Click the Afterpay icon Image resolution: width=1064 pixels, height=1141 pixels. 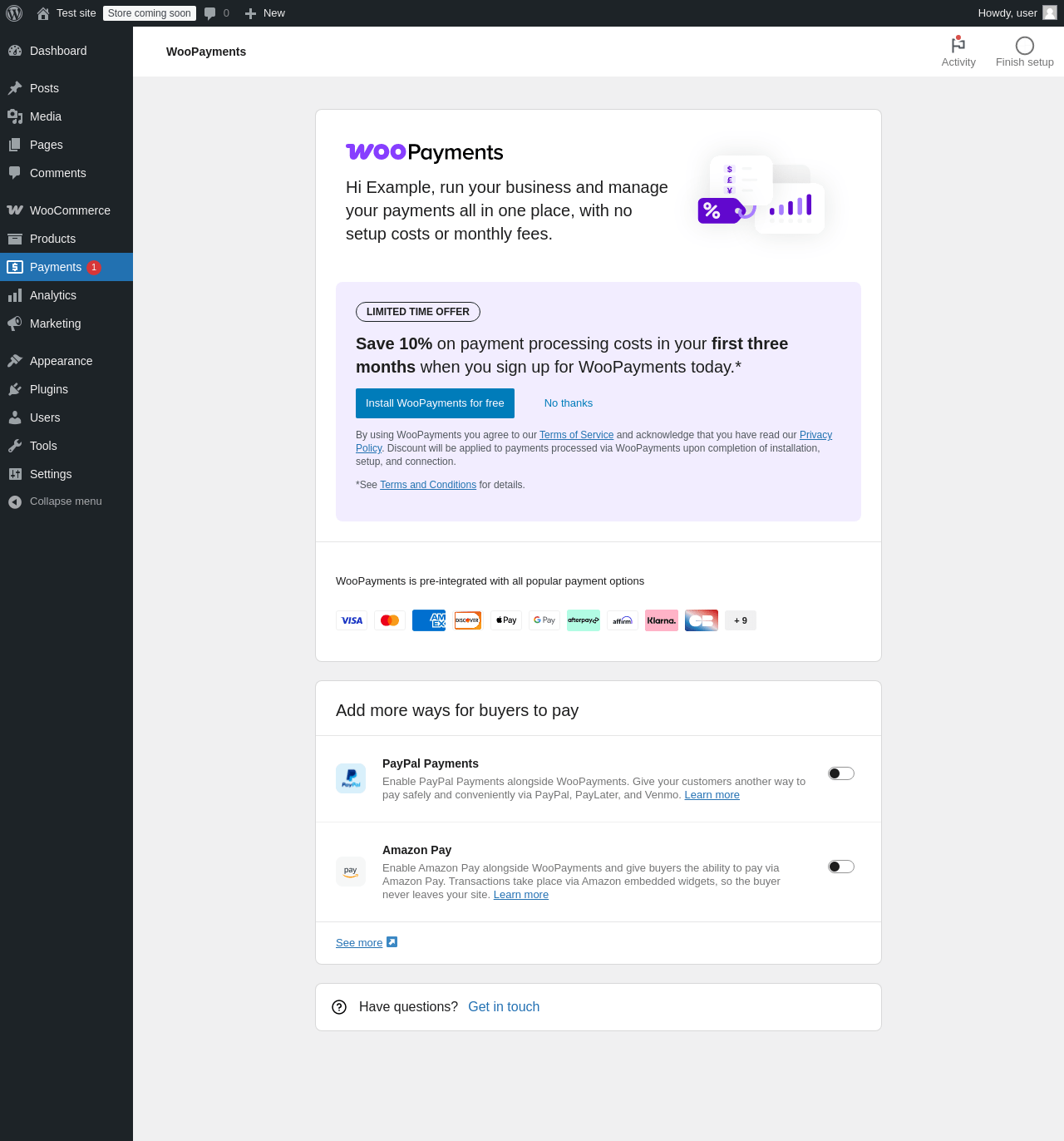click(584, 620)
